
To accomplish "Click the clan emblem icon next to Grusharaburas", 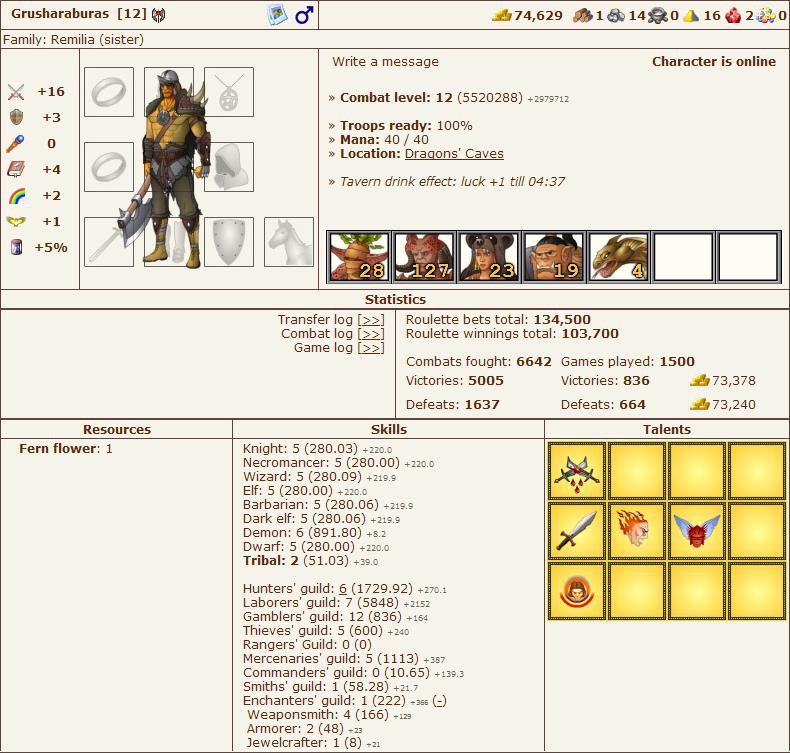I will pyautogui.click(x=158, y=15).
